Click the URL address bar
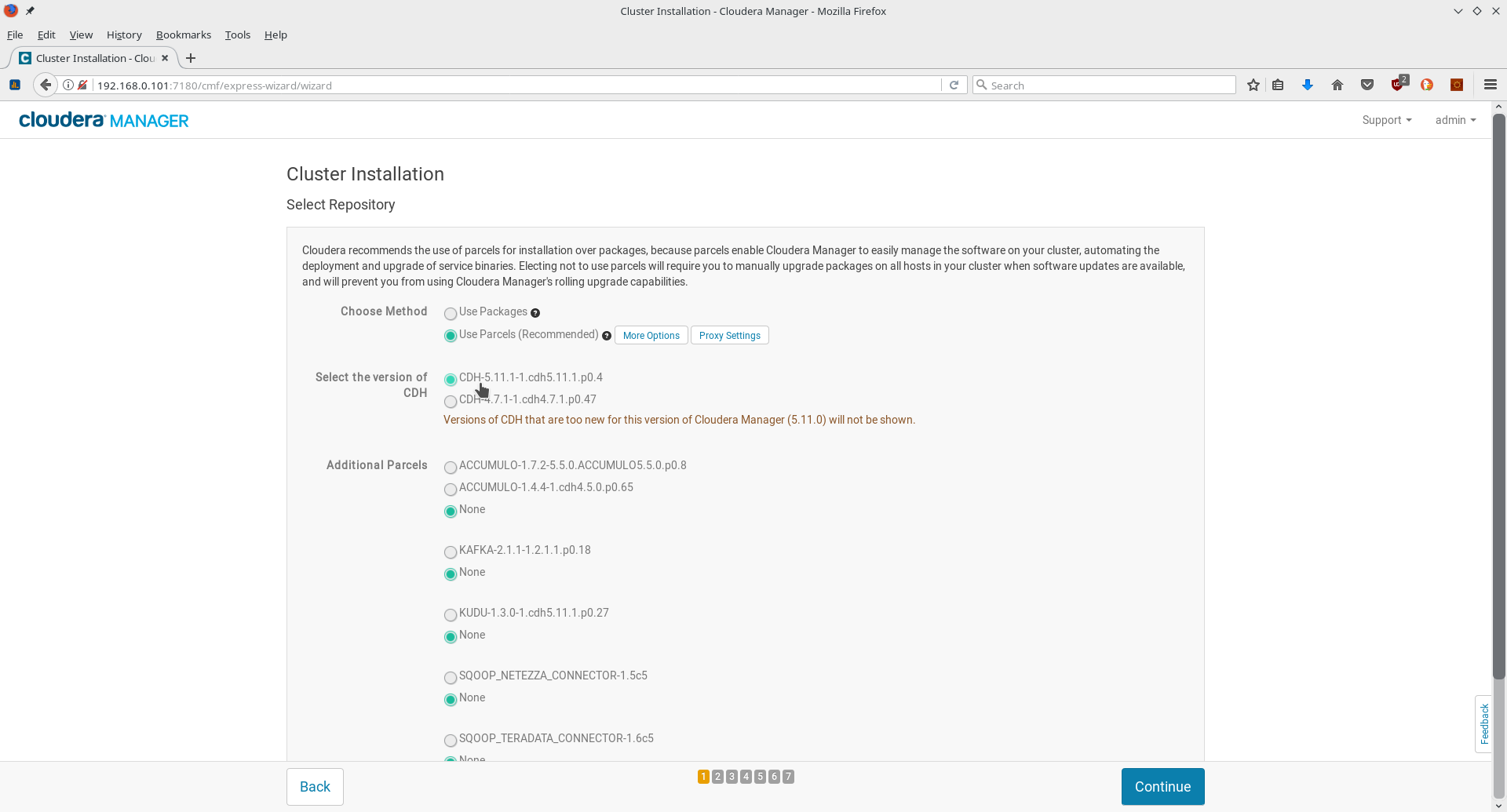The height and width of the screenshot is (812, 1507). (518, 85)
